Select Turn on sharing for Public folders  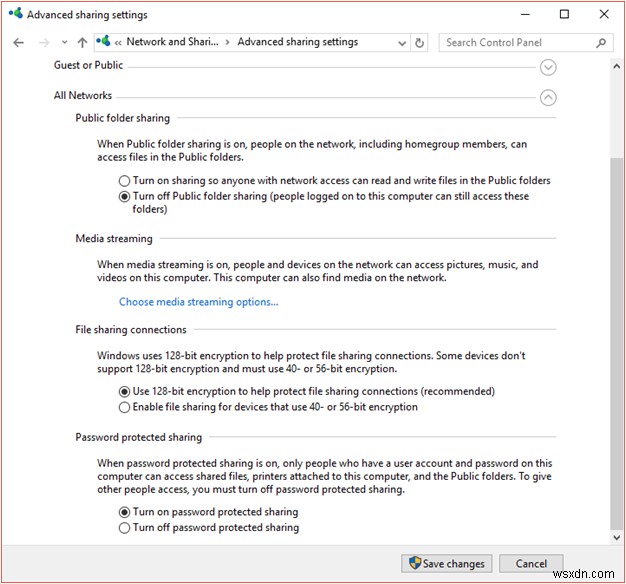[124, 181]
